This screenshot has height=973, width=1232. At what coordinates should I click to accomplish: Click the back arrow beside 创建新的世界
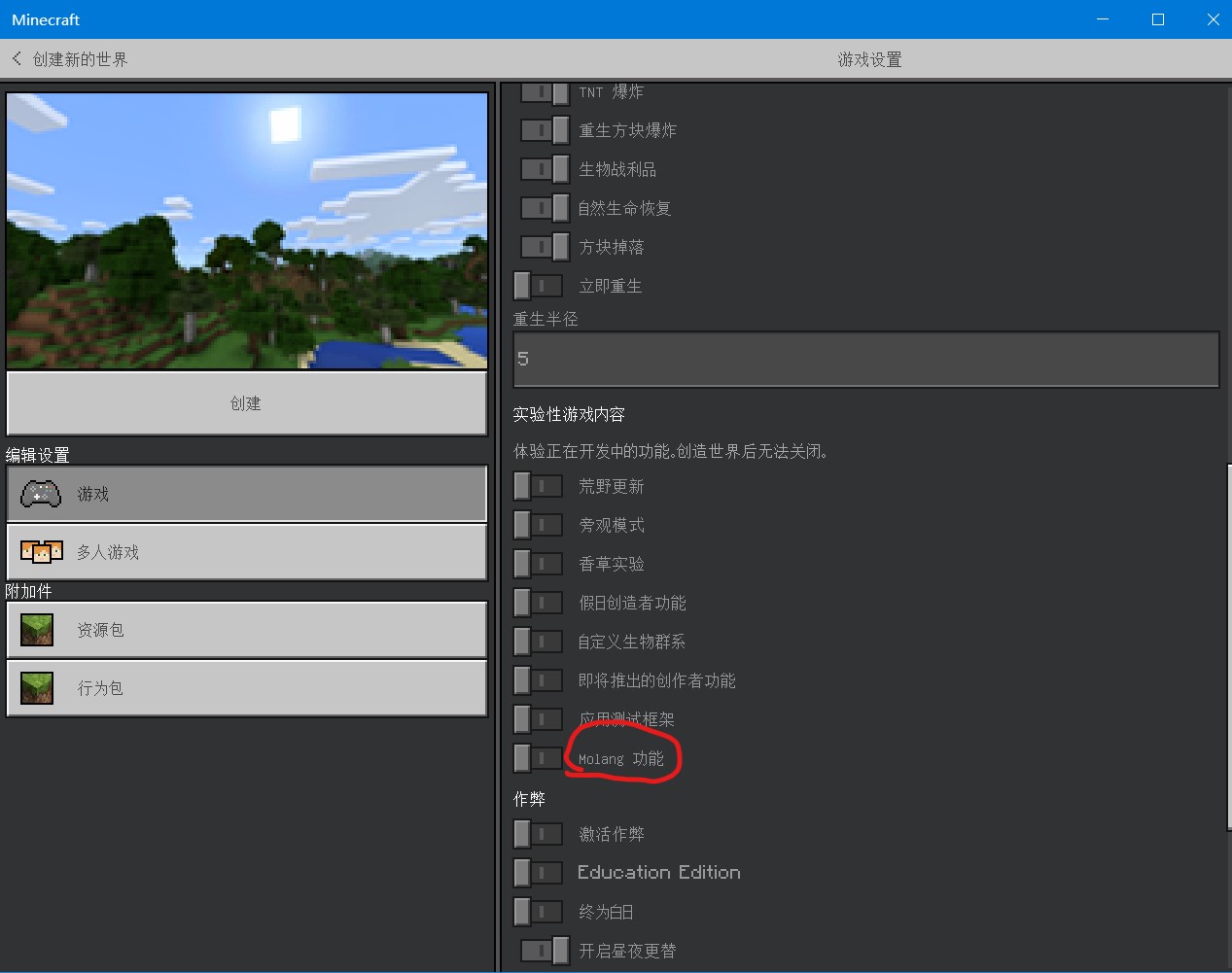[x=17, y=59]
